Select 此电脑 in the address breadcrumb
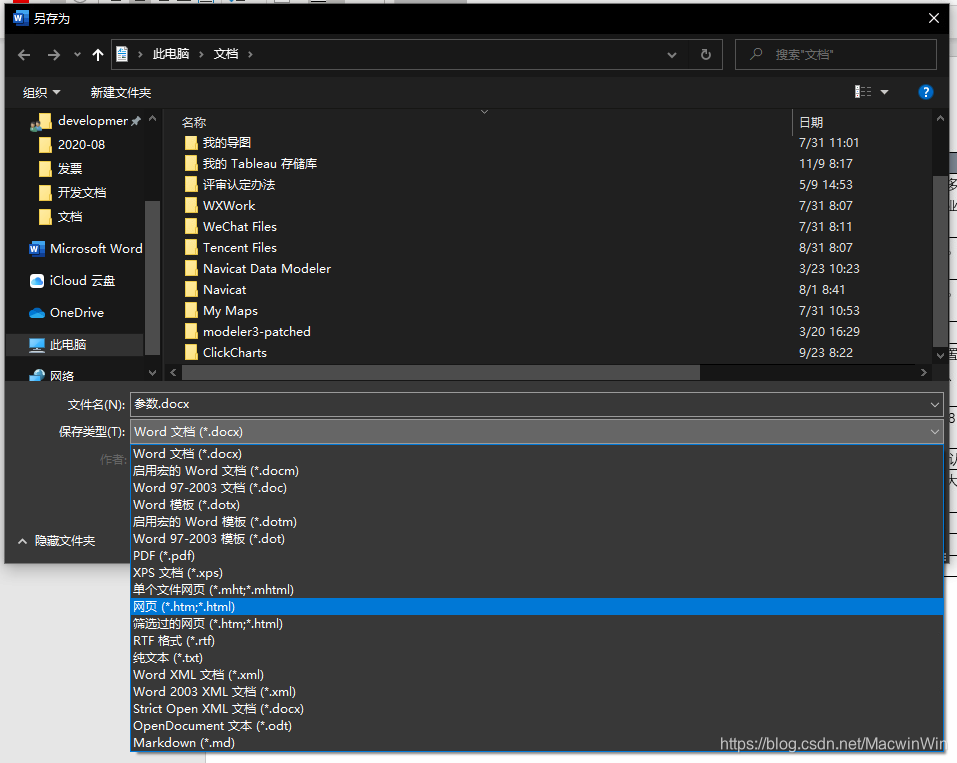Viewport: 957px width, 763px height. [171, 54]
